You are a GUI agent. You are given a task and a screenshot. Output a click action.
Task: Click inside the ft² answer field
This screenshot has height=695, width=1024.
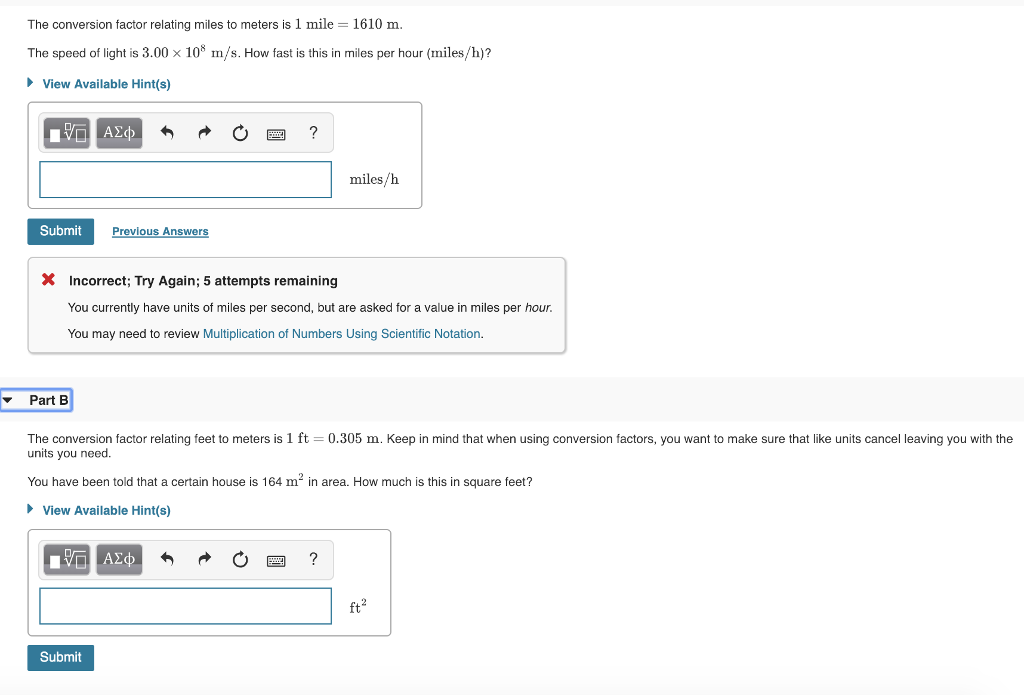pyautogui.click(x=185, y=606)
